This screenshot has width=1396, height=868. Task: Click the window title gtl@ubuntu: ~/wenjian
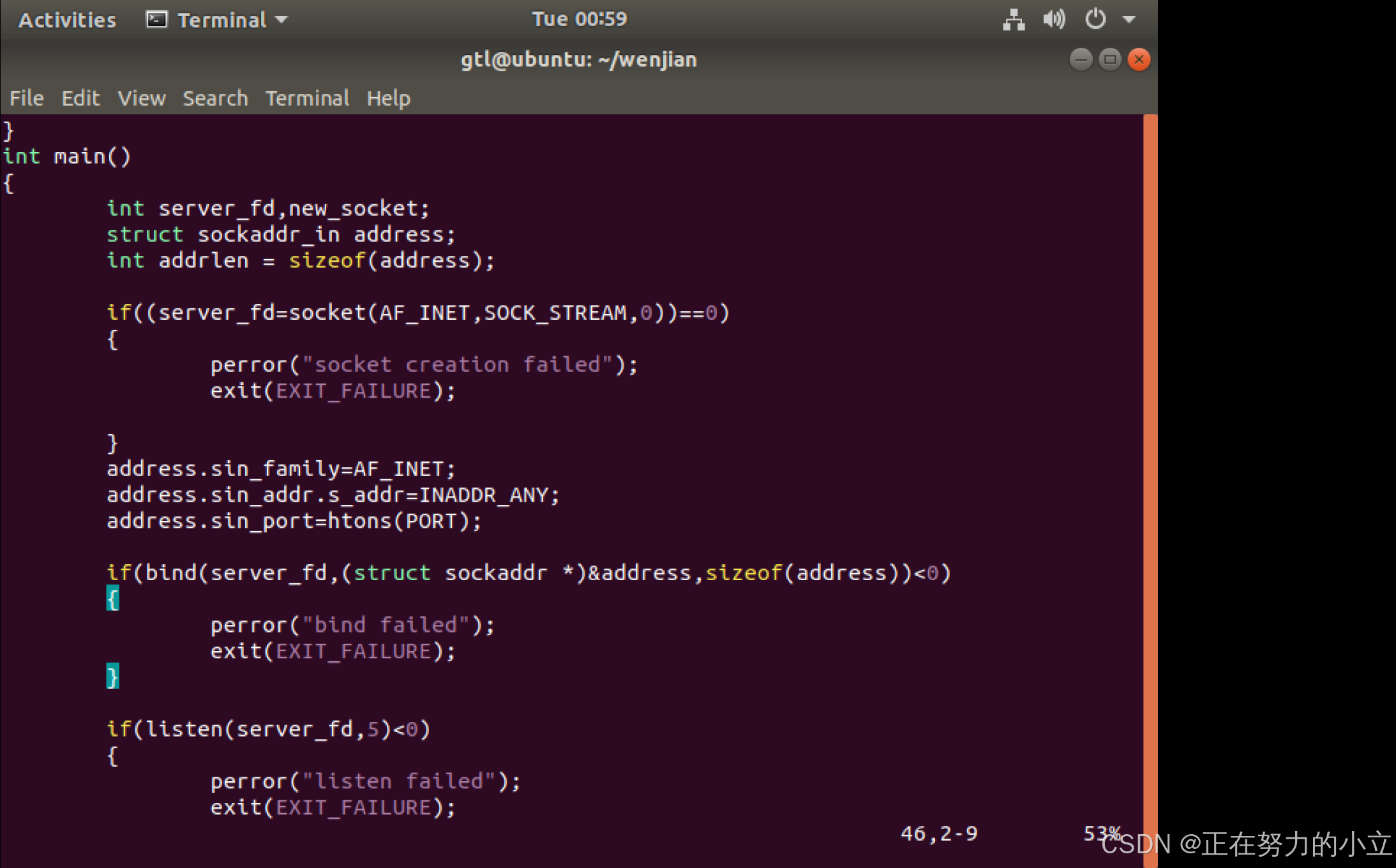[x=579, y=59]
